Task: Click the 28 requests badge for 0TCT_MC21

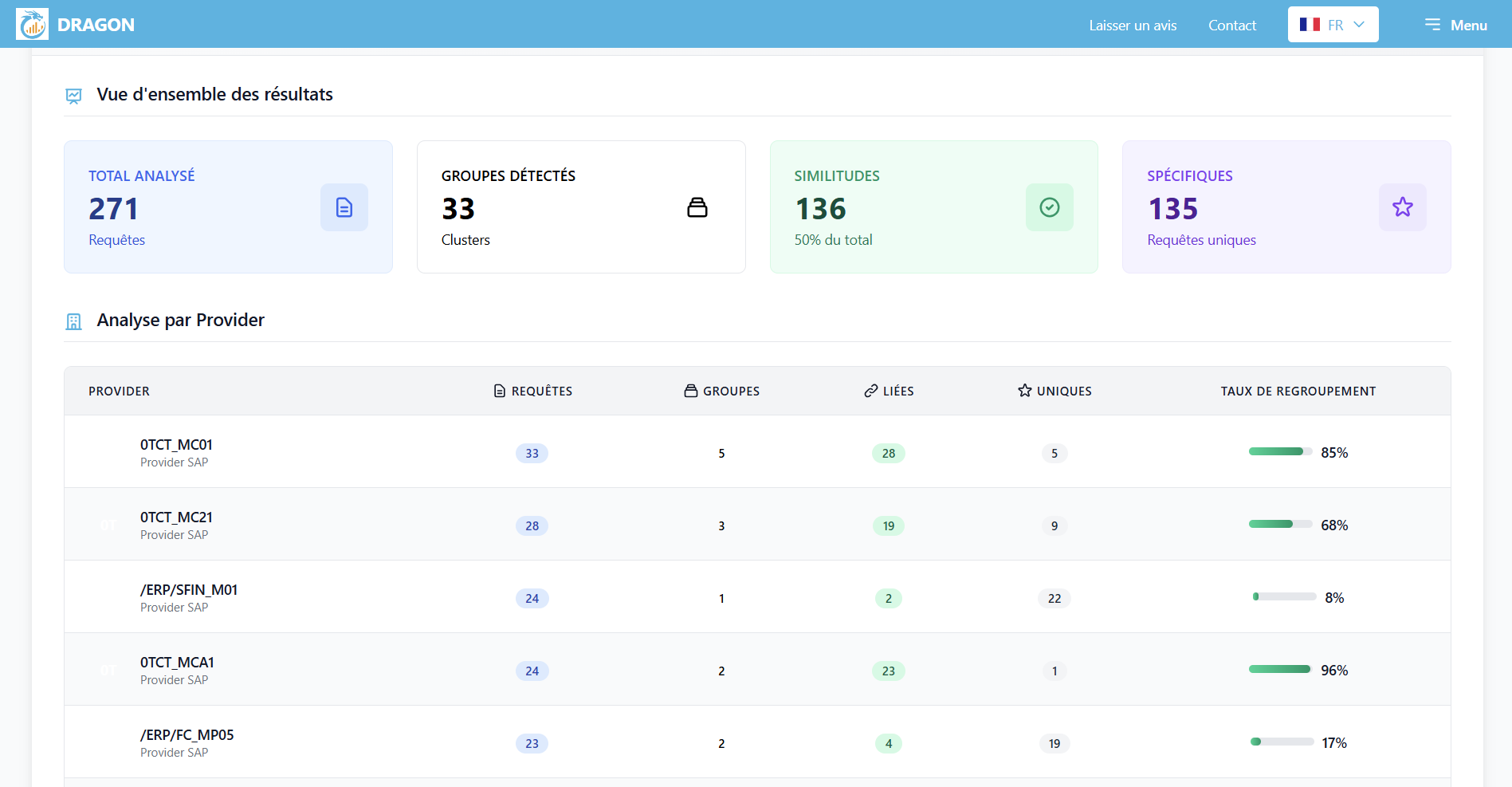Action: (532, 525)
